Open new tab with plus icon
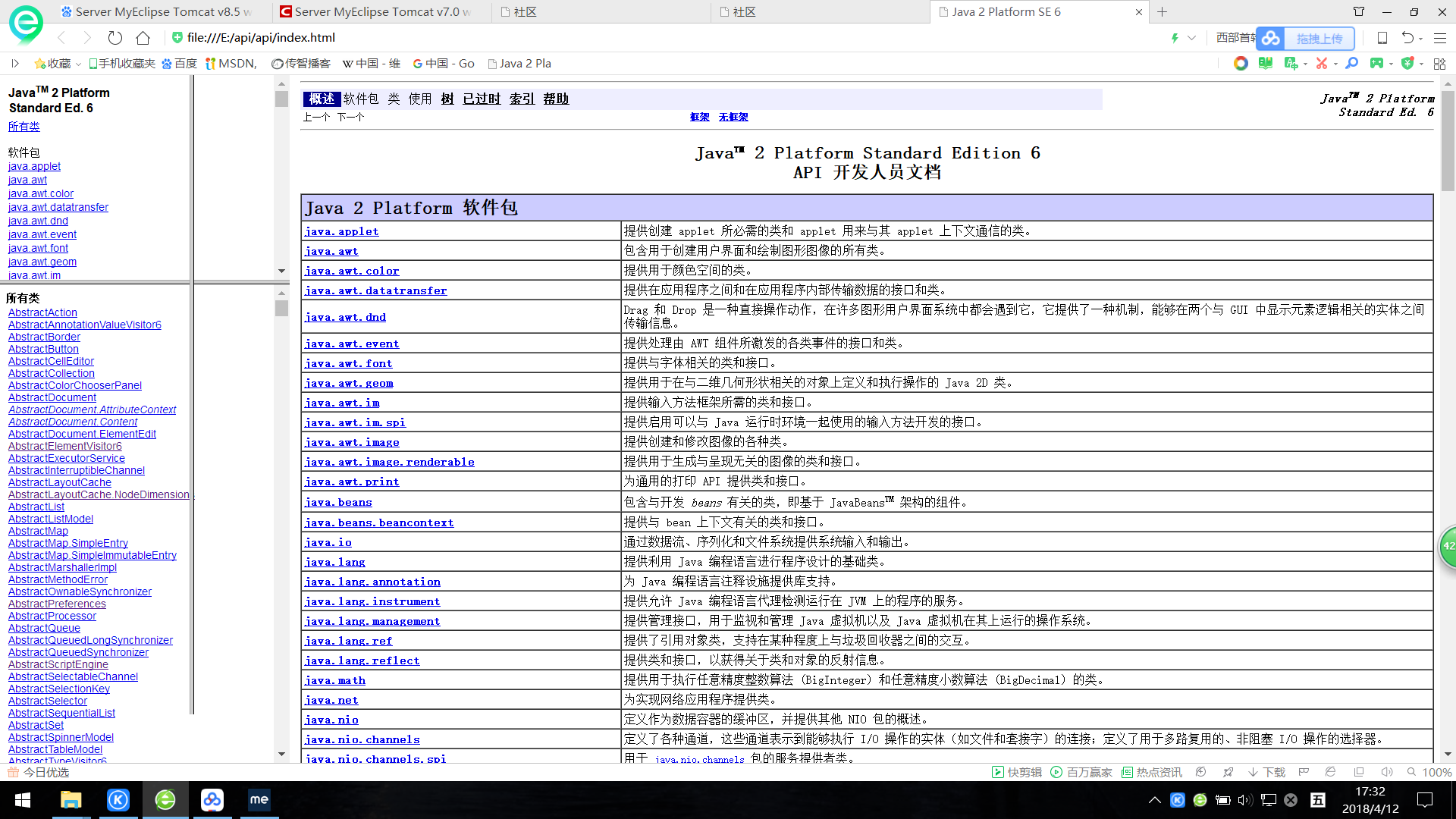 [1162, 12]
